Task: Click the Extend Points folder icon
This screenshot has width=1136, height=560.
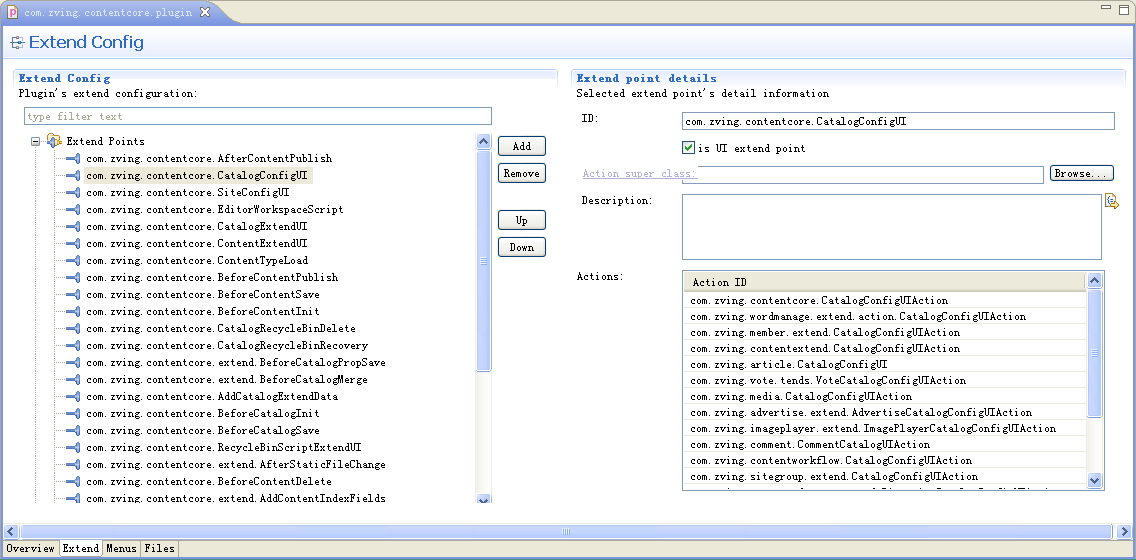Action: tap(54, 142)
